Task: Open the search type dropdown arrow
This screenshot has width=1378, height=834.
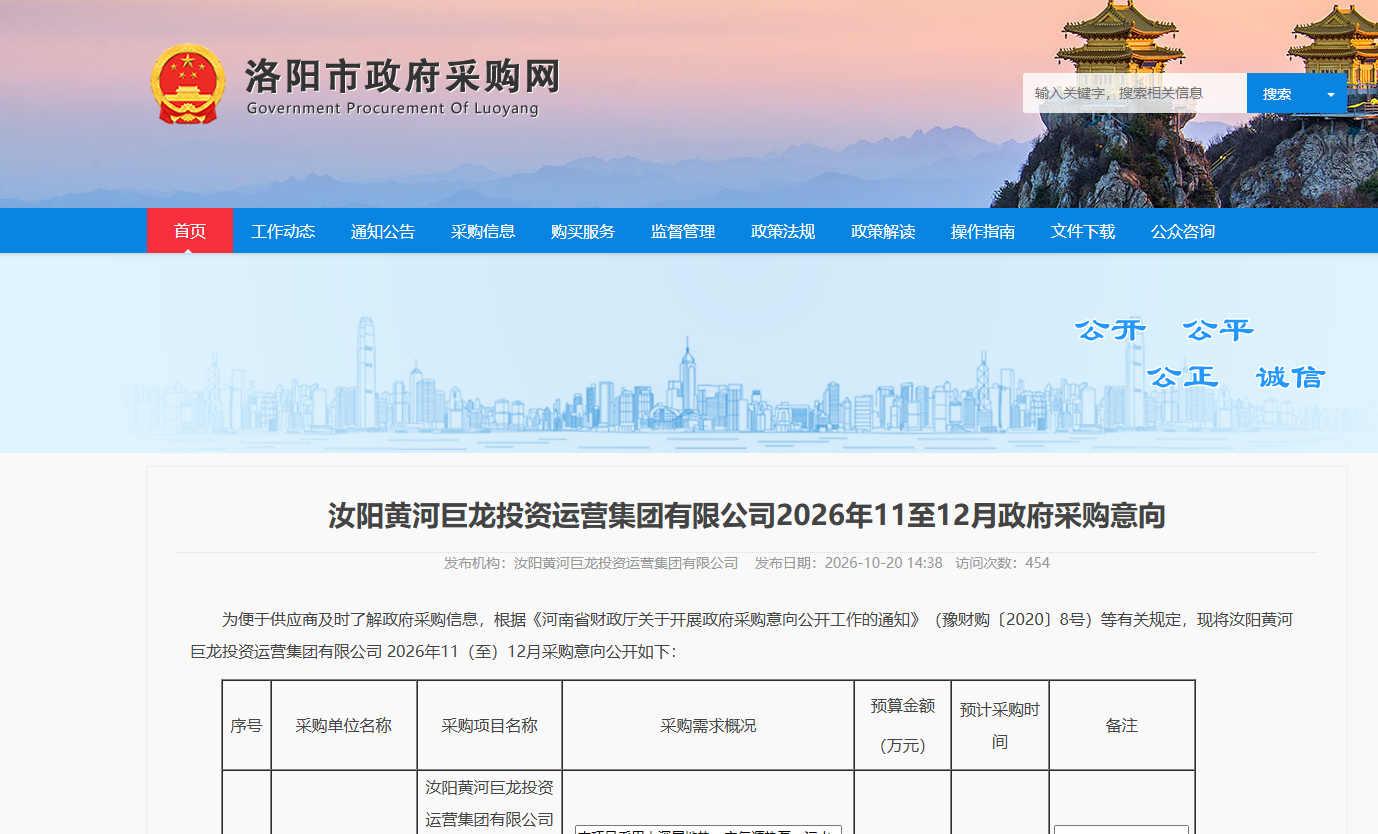Action: (x=1331, y=94)
